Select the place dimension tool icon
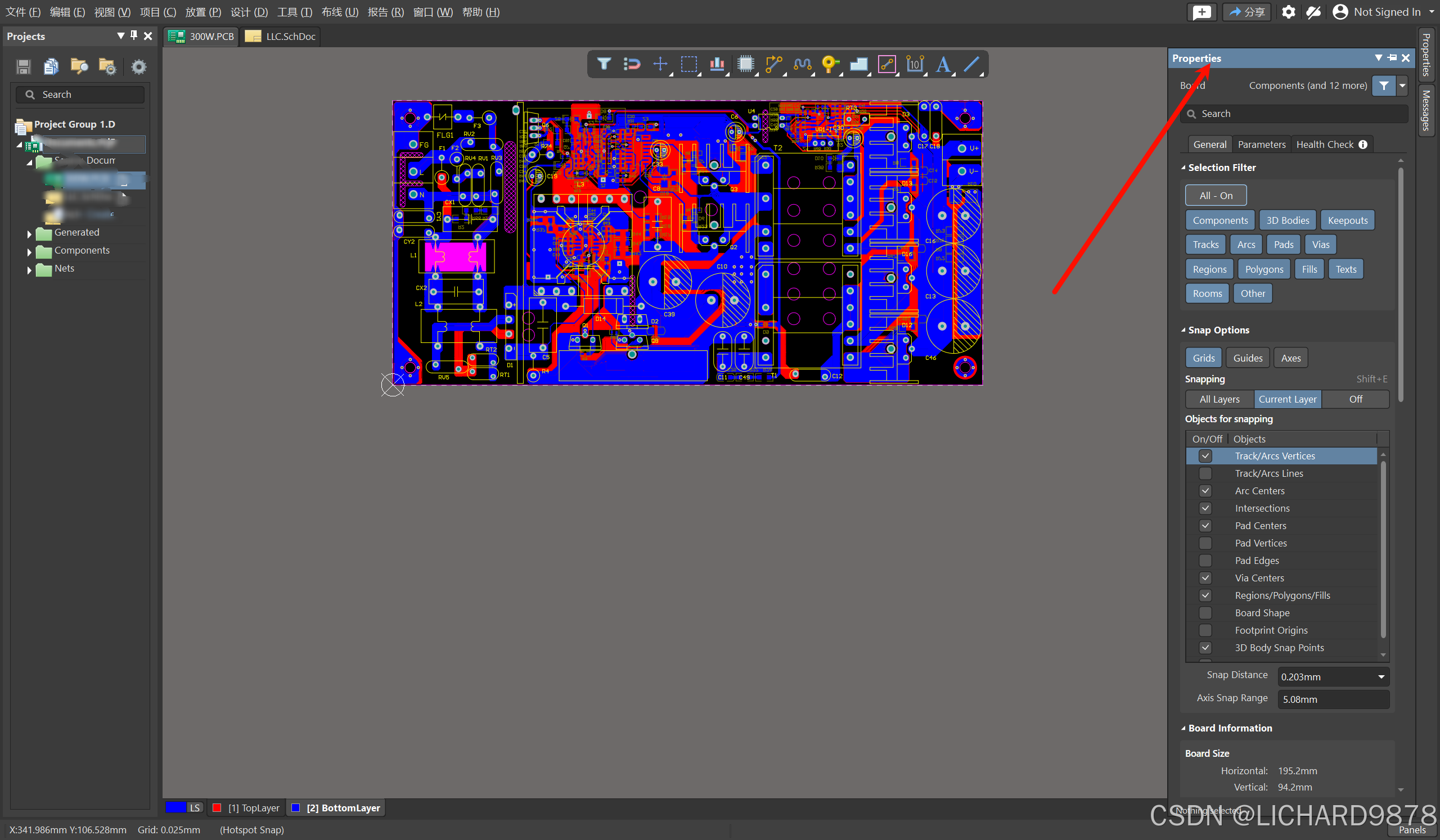Viewport: 1440px width, 840px height. pos(914,64)
